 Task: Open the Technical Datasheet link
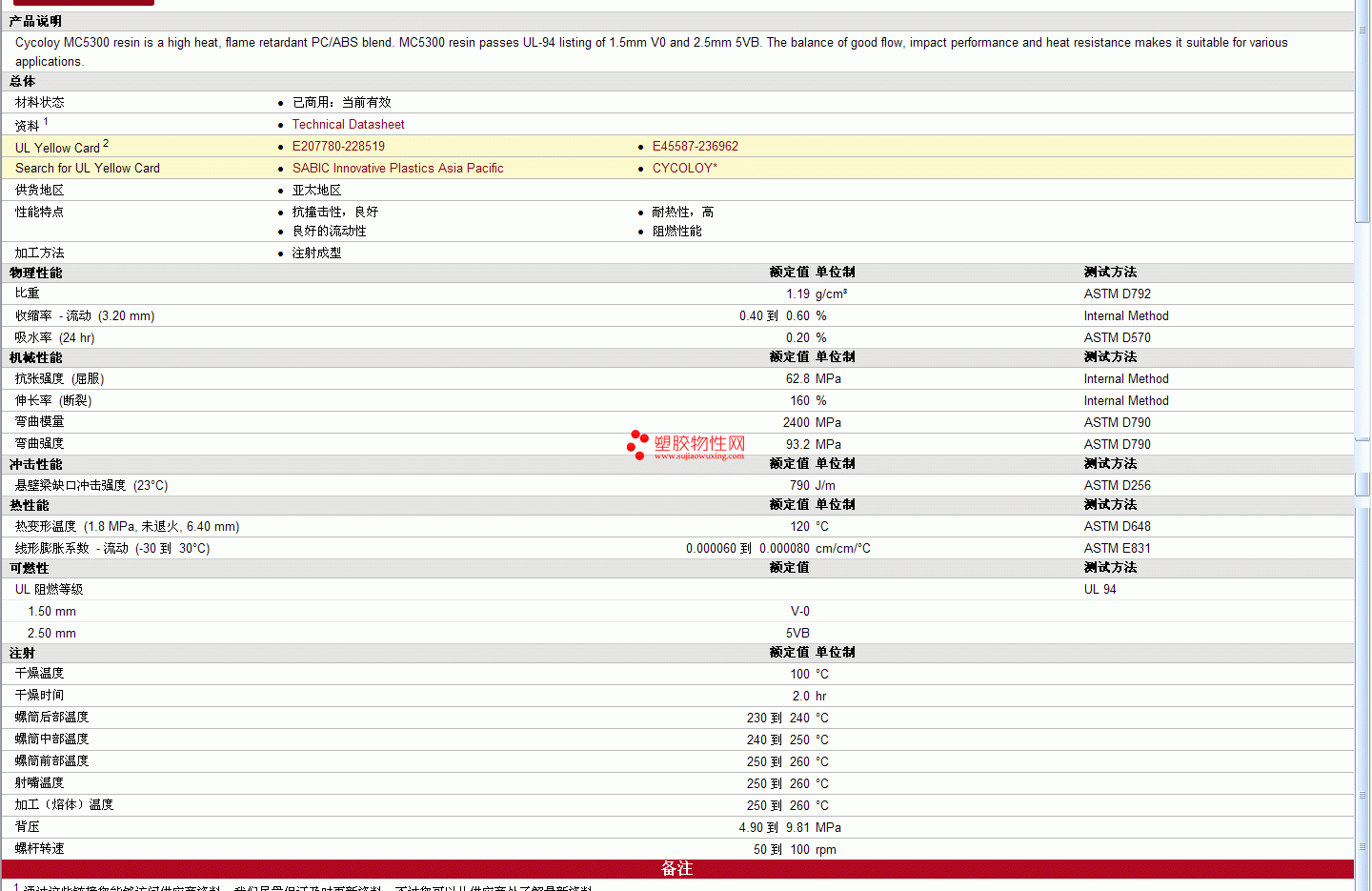tap(348, 125)
